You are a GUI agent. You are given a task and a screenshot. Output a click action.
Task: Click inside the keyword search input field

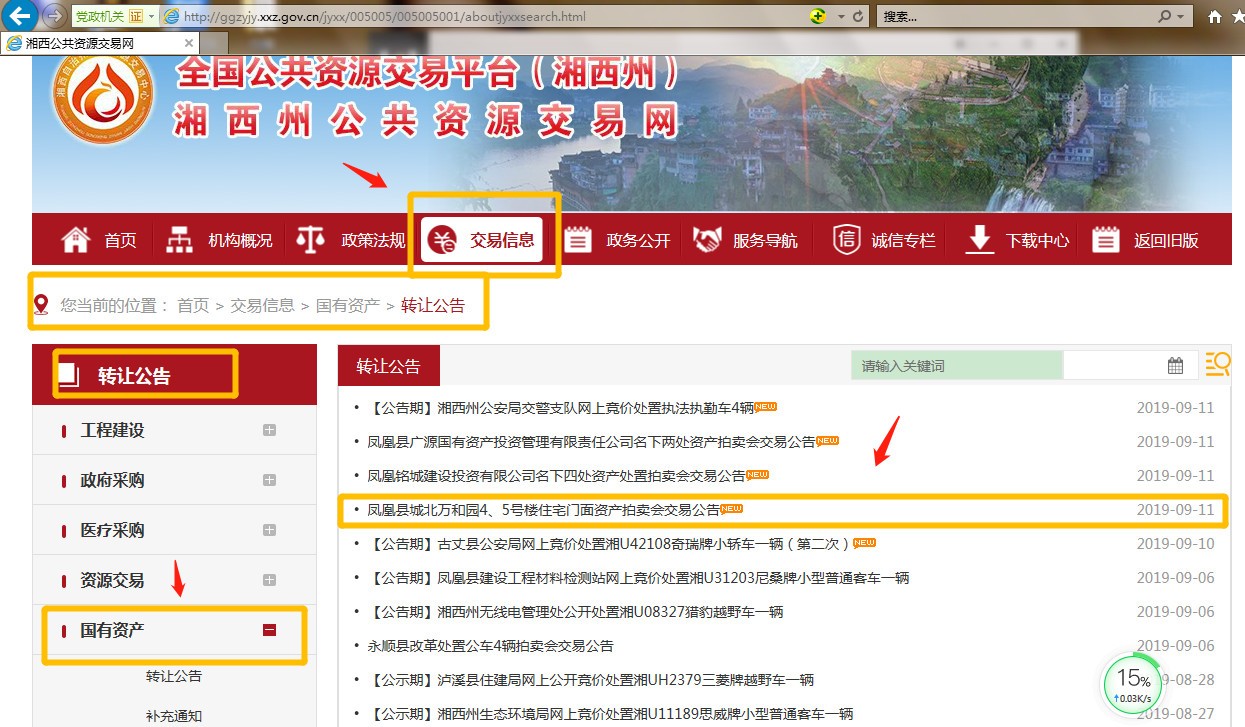tap(957, 364)
